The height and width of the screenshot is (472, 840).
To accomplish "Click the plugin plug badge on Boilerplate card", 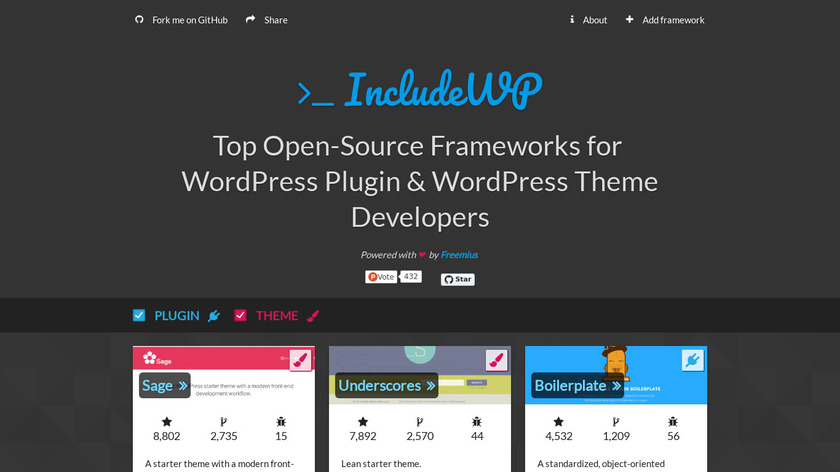I will coord(693,360).
